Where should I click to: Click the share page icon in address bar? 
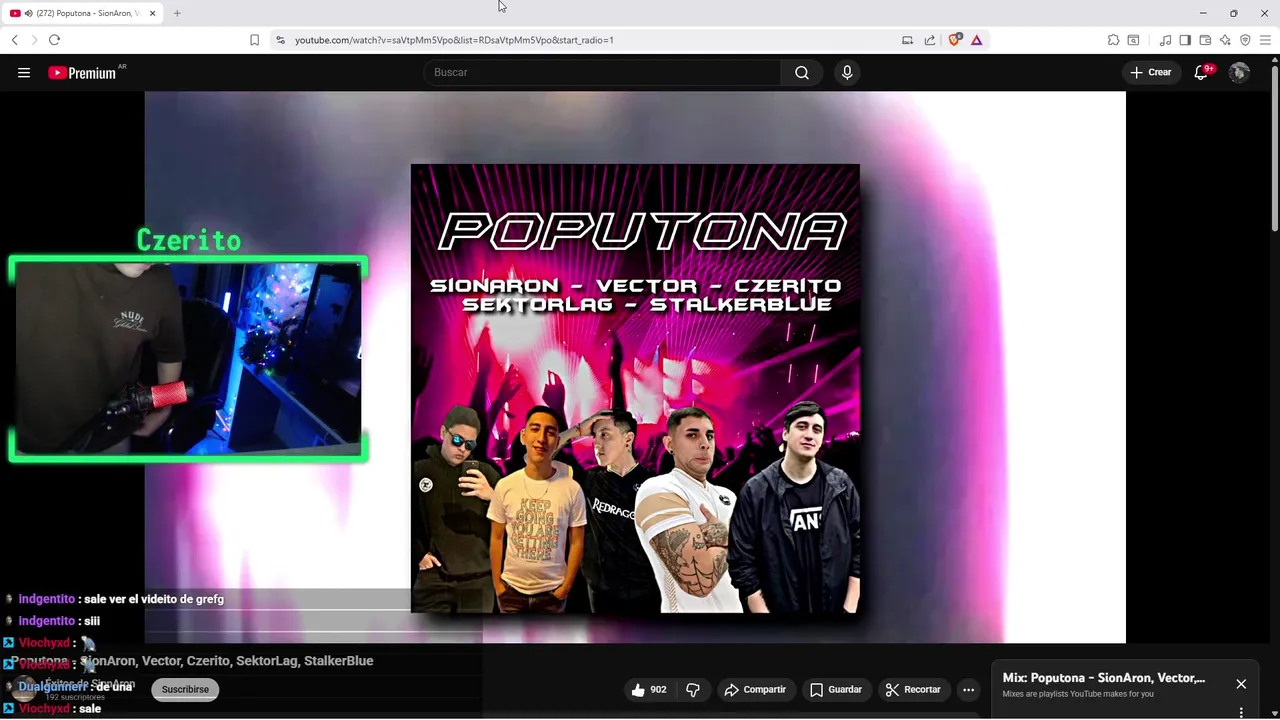click(930, 40)
